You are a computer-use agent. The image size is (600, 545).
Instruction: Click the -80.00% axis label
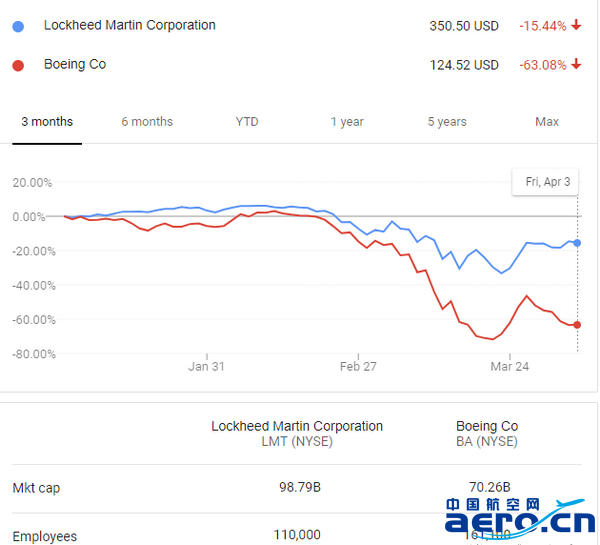pos(34,354)
